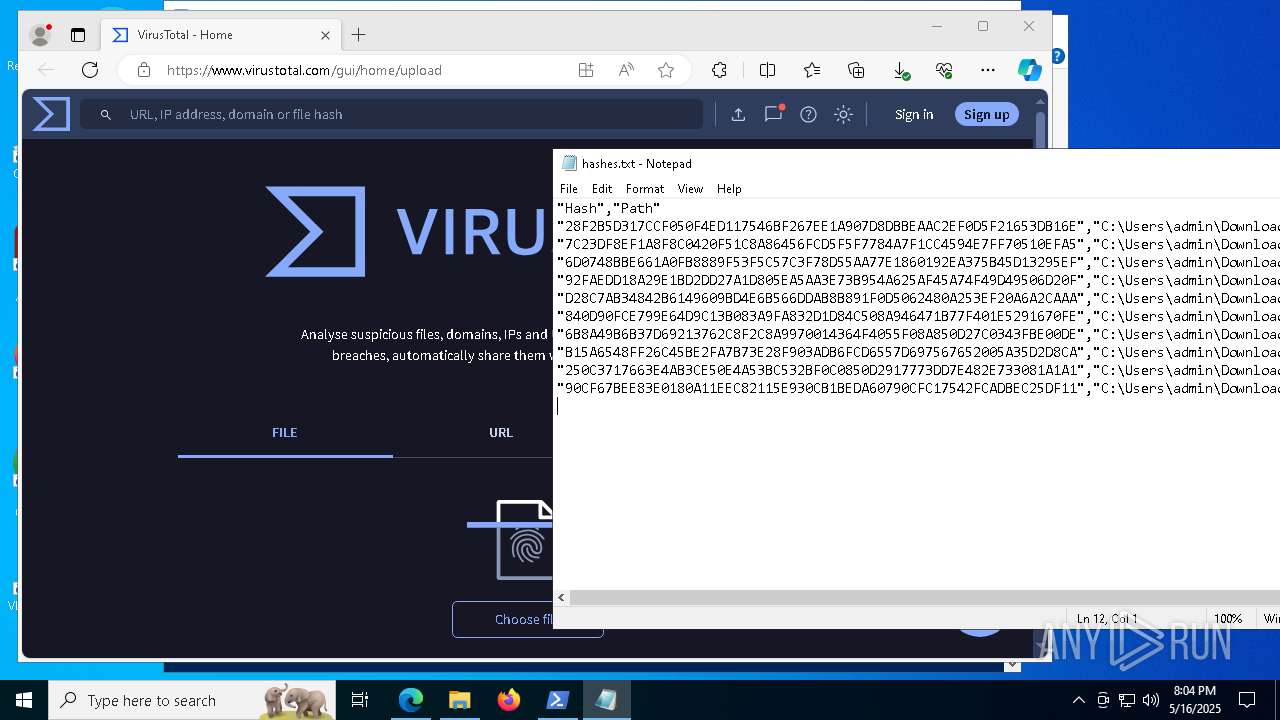Click the hash line starting 28F2B5D317
1280x720 pixels.
point(918,226)
